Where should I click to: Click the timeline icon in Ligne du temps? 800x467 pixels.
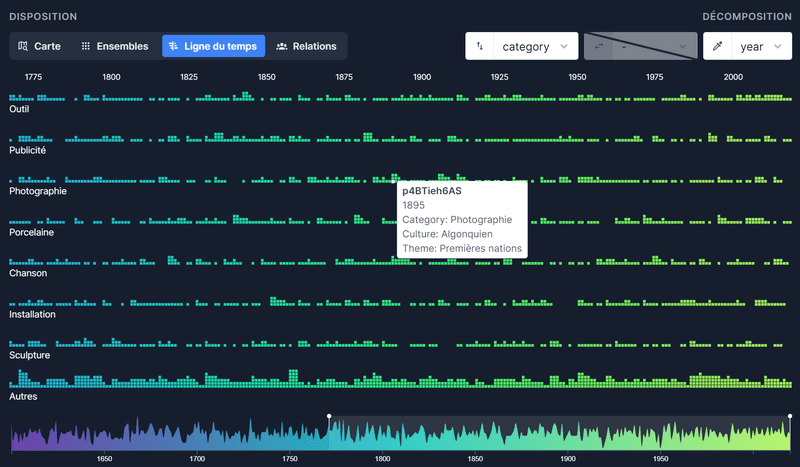click(174, 46)
